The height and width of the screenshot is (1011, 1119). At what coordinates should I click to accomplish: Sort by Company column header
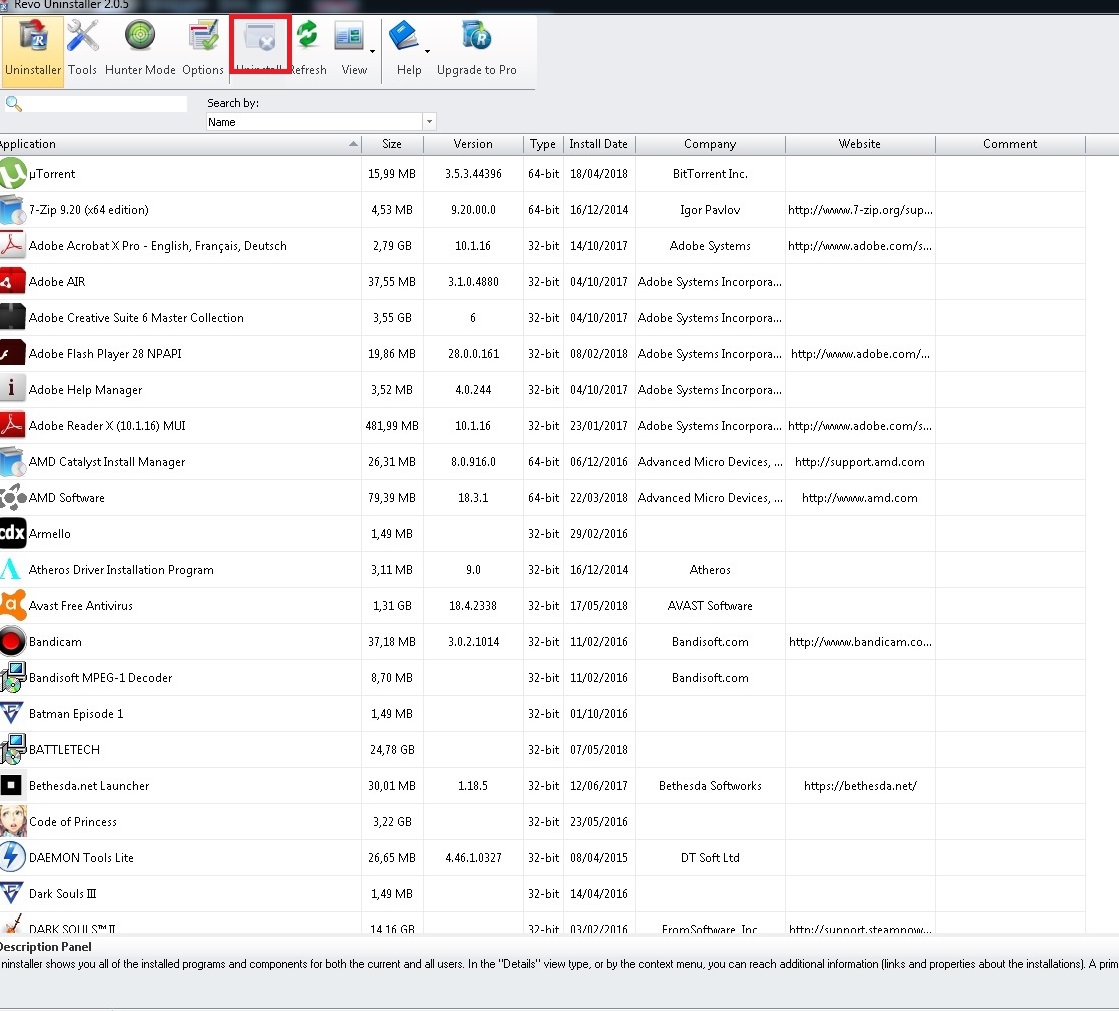[x=710, y=144]
